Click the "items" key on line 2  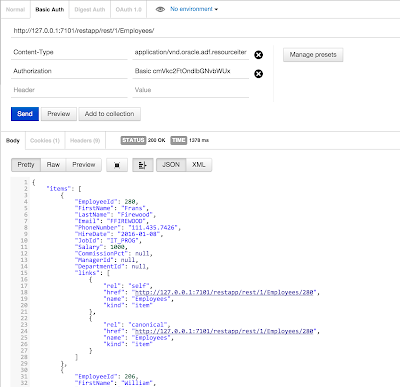click(x=59, y=189)
